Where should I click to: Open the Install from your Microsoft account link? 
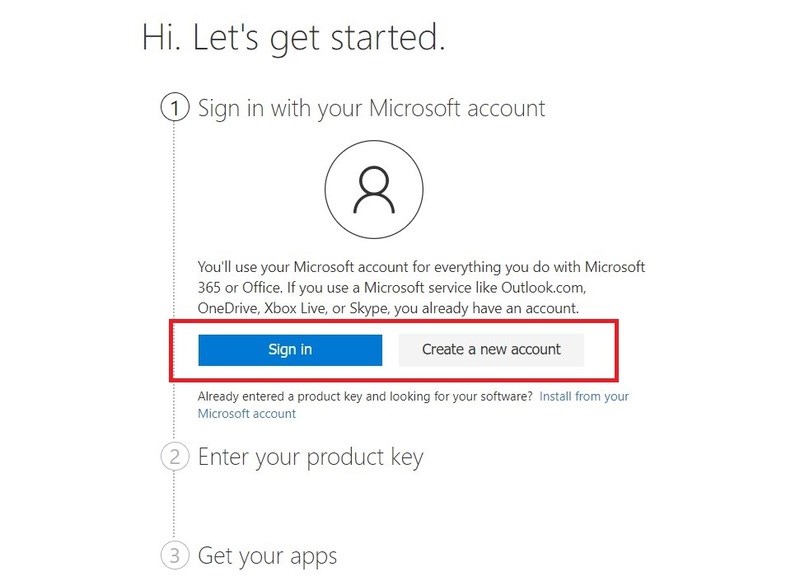583,396
